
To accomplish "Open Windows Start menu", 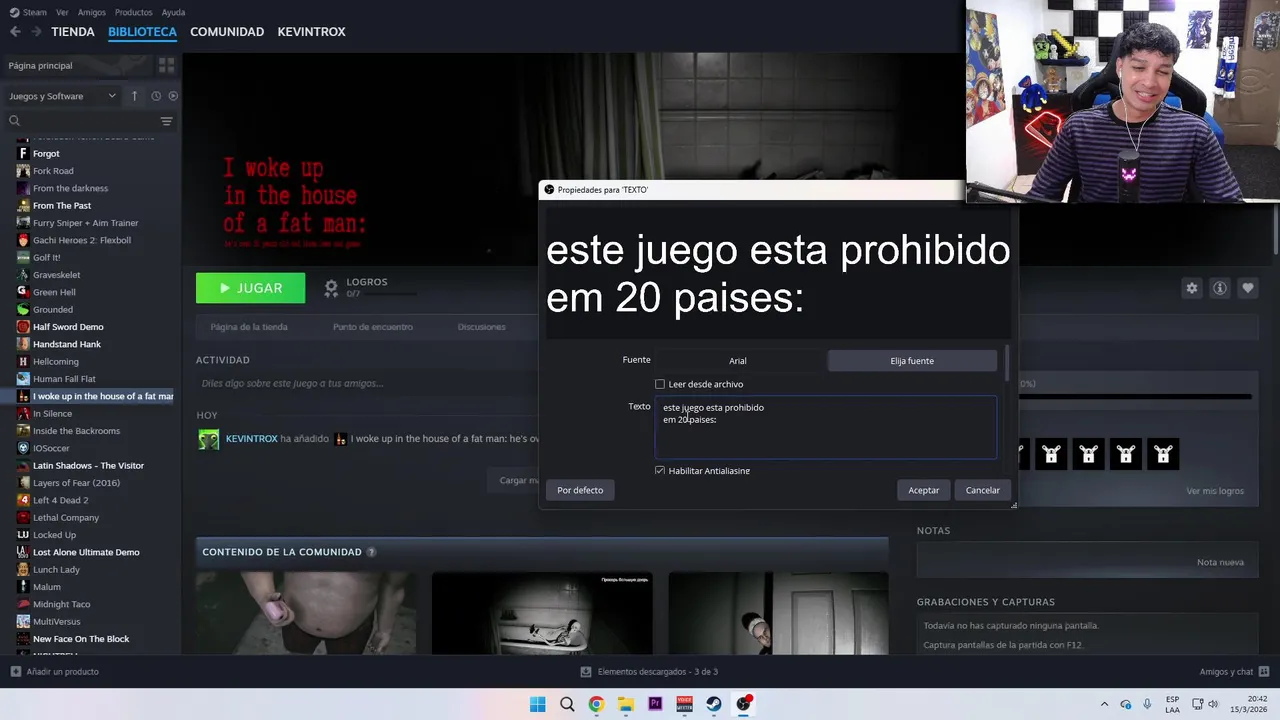I will coord(537,704).
